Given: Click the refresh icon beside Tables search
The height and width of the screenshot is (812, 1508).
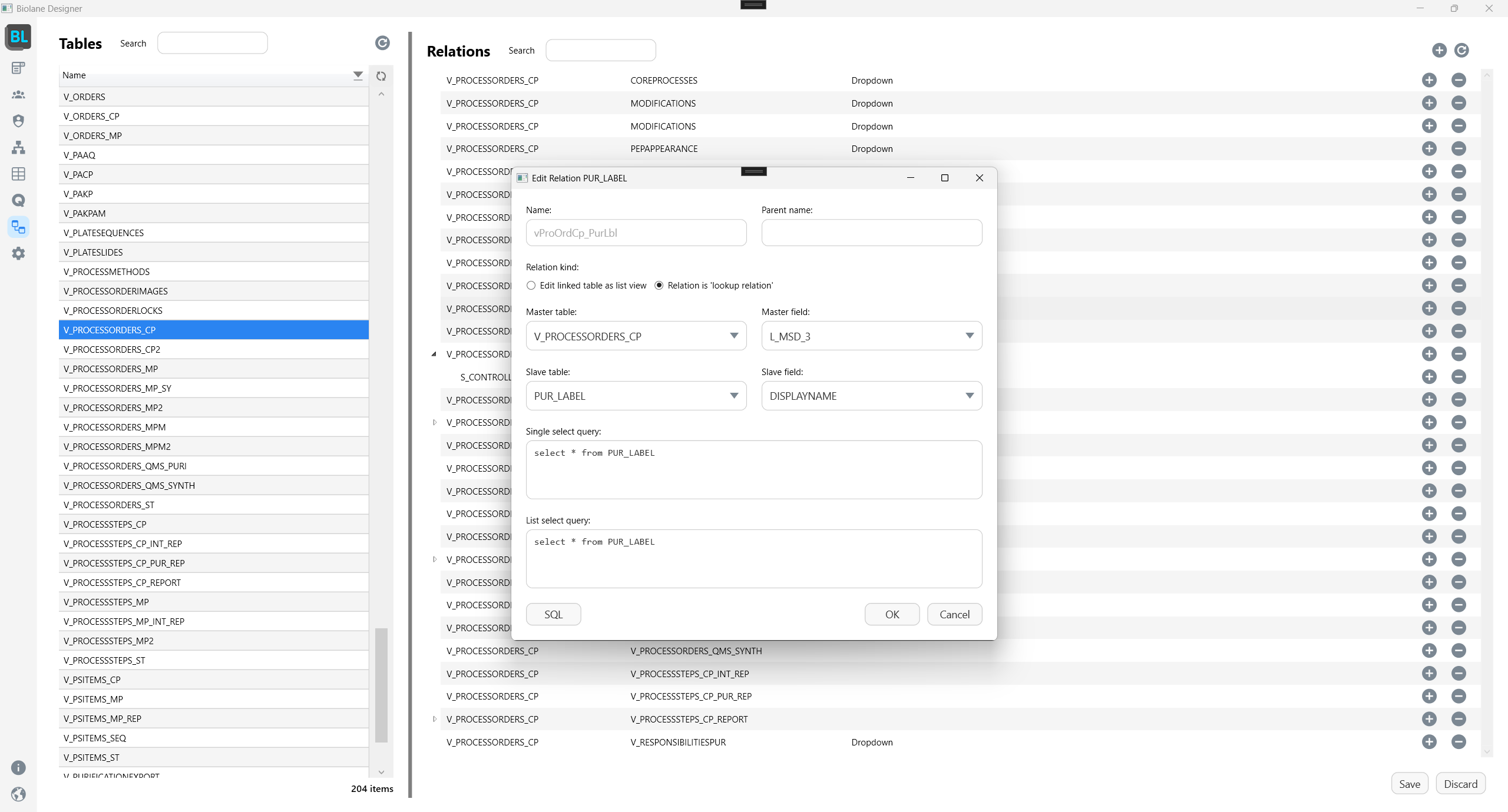Looking at the screenshot, I should [382, 43].
